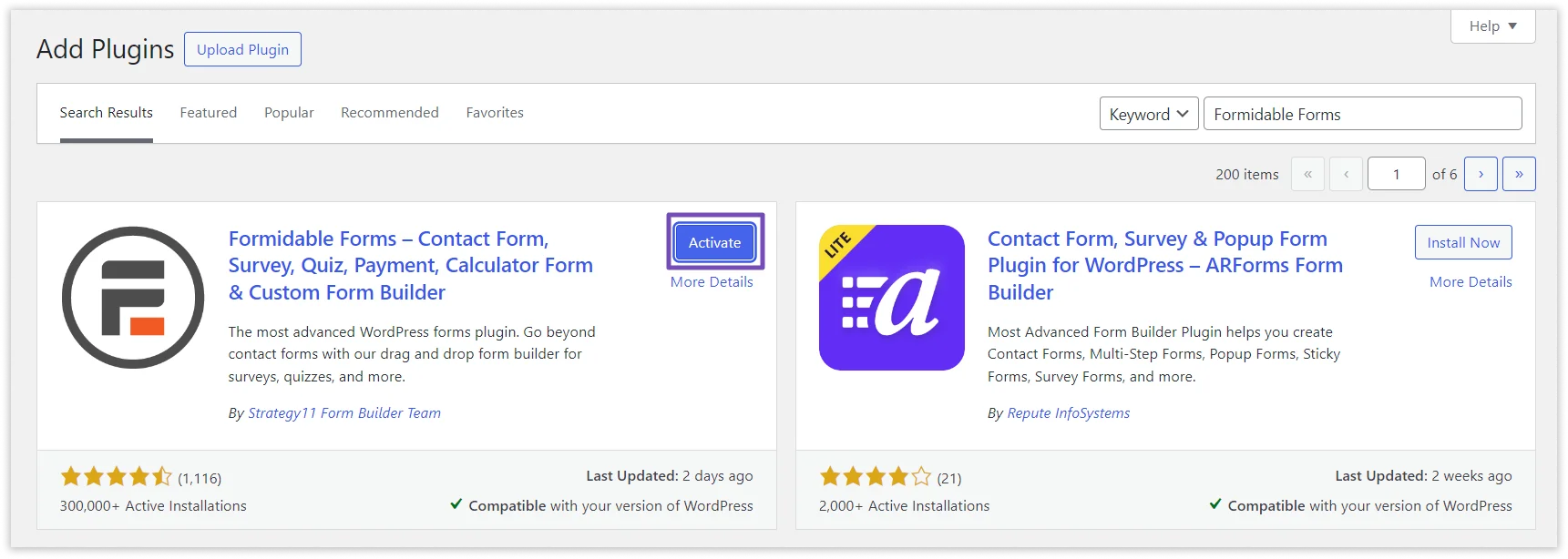Click the Formidable Forms star rating
Image resolution: width=1568 pixels, height=559 pixels.
tap(116, 477)
